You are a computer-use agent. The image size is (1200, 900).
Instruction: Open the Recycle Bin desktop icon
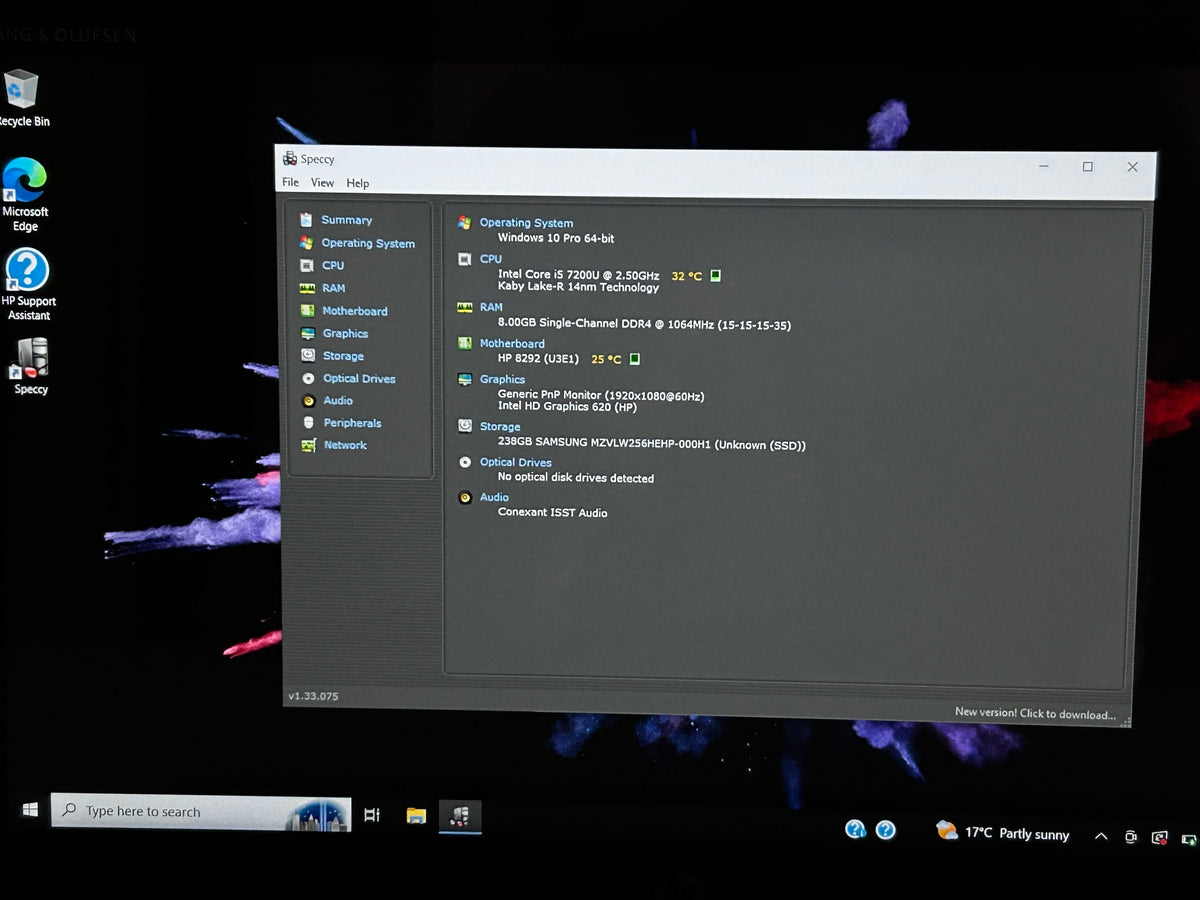tap(22, 99)
